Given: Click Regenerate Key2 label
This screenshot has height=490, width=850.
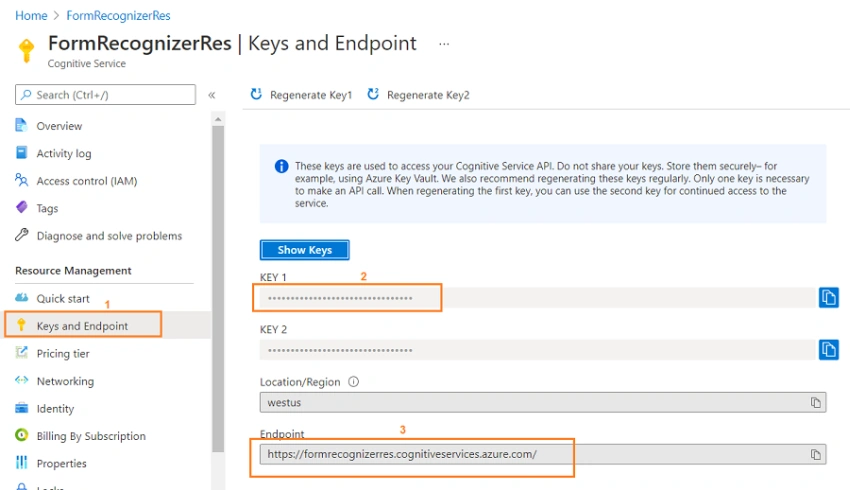Looking at the screenshot, I should pos(428,95).
